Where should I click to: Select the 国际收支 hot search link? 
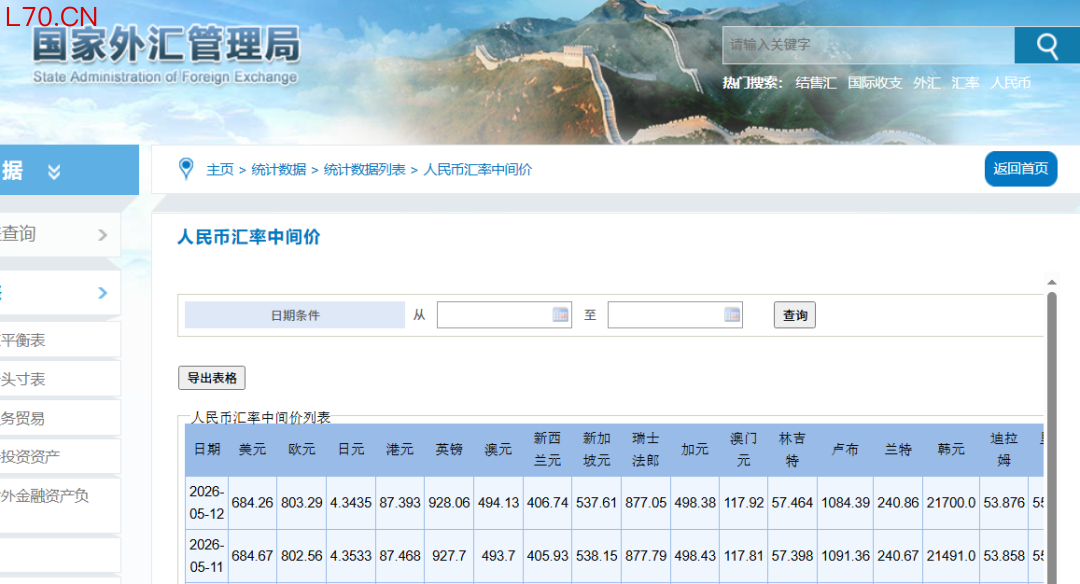[x=875, y=83]
